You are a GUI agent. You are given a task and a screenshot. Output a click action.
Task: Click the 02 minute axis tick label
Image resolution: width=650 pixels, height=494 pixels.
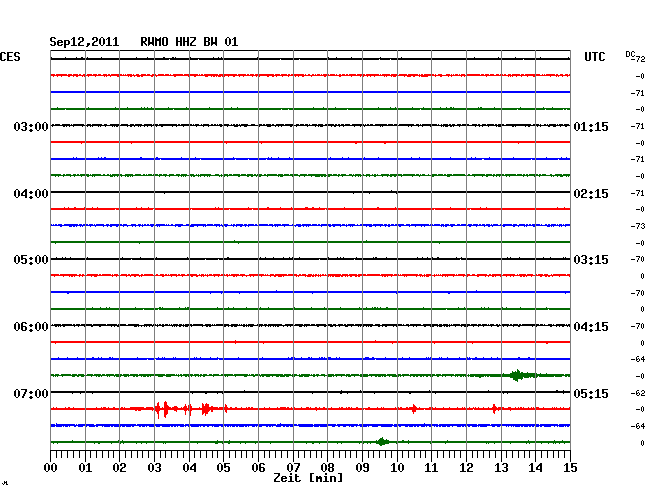click(x=119, y=467)
